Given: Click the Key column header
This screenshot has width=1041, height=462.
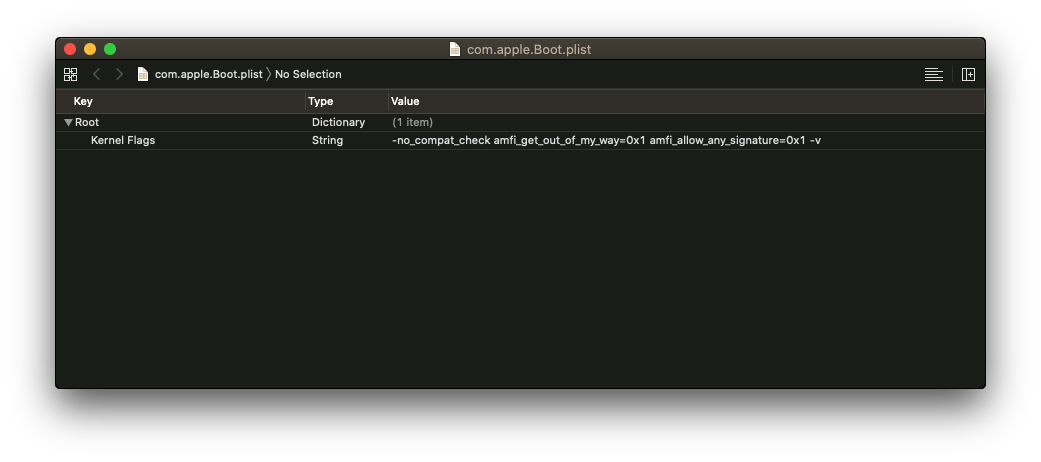Looking at the screenshot, I should click(x=83, y=101).
